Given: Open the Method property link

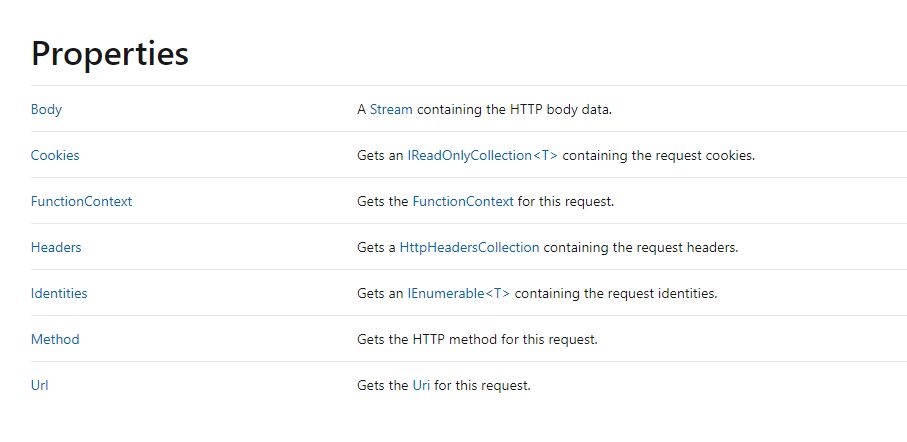Looking at the screenshot, I should pyautogui.click(x=55, y=339).
